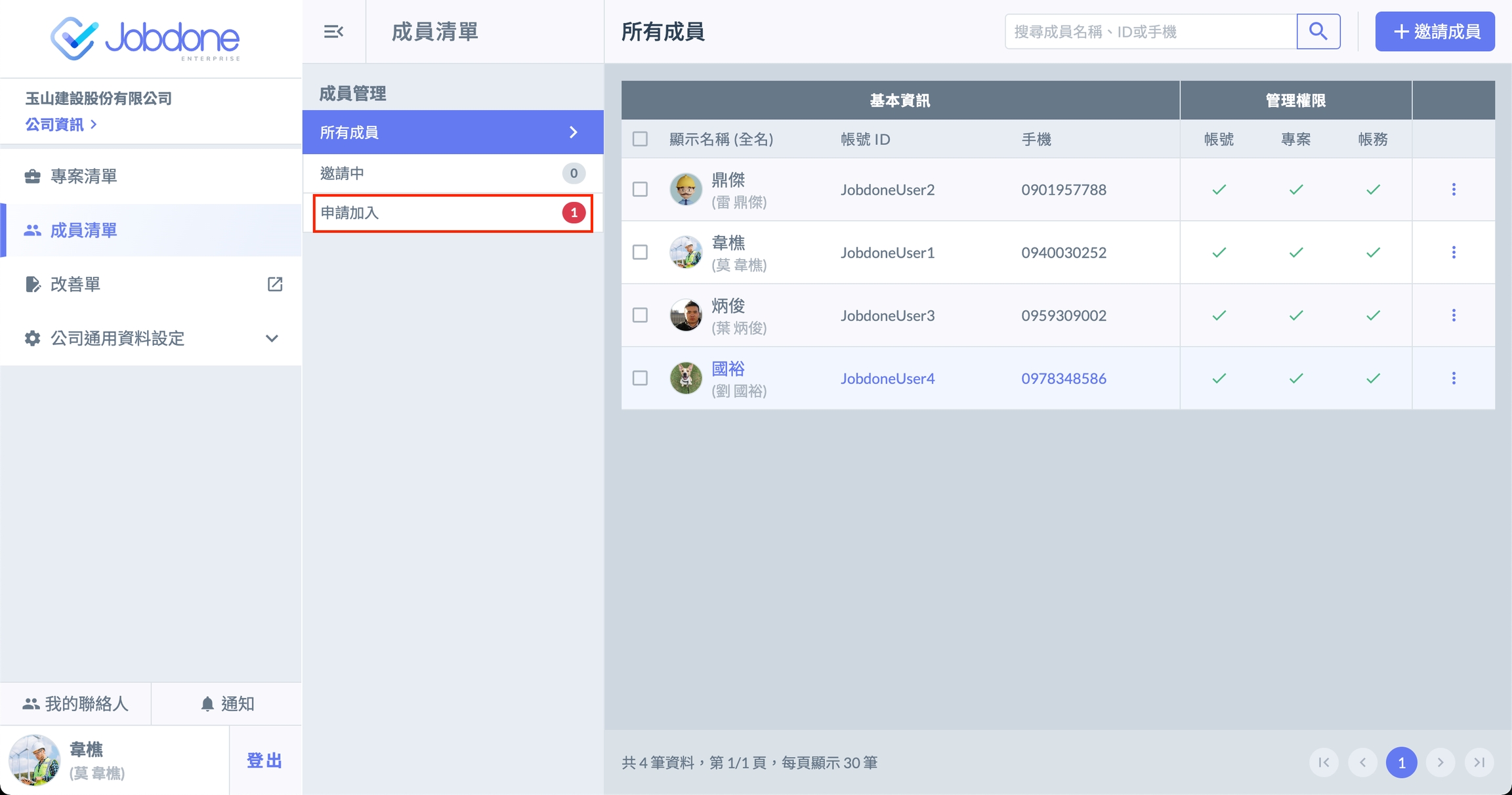Viewport: 1512px width, 795px height.
Task: Check the box for 鼎傑 row
Action: [640, 190]
